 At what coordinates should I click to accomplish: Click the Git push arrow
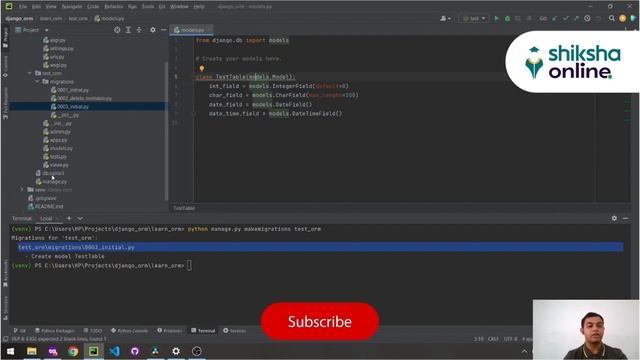pos(576,18)
